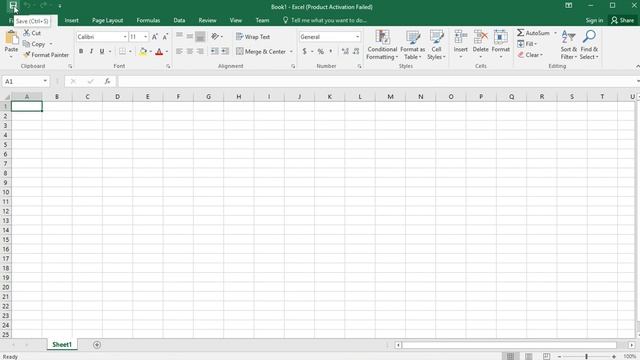Viewport: 640px width, 360px height.
Task: Click the Copy icon
Action: [x=27, y=44]
